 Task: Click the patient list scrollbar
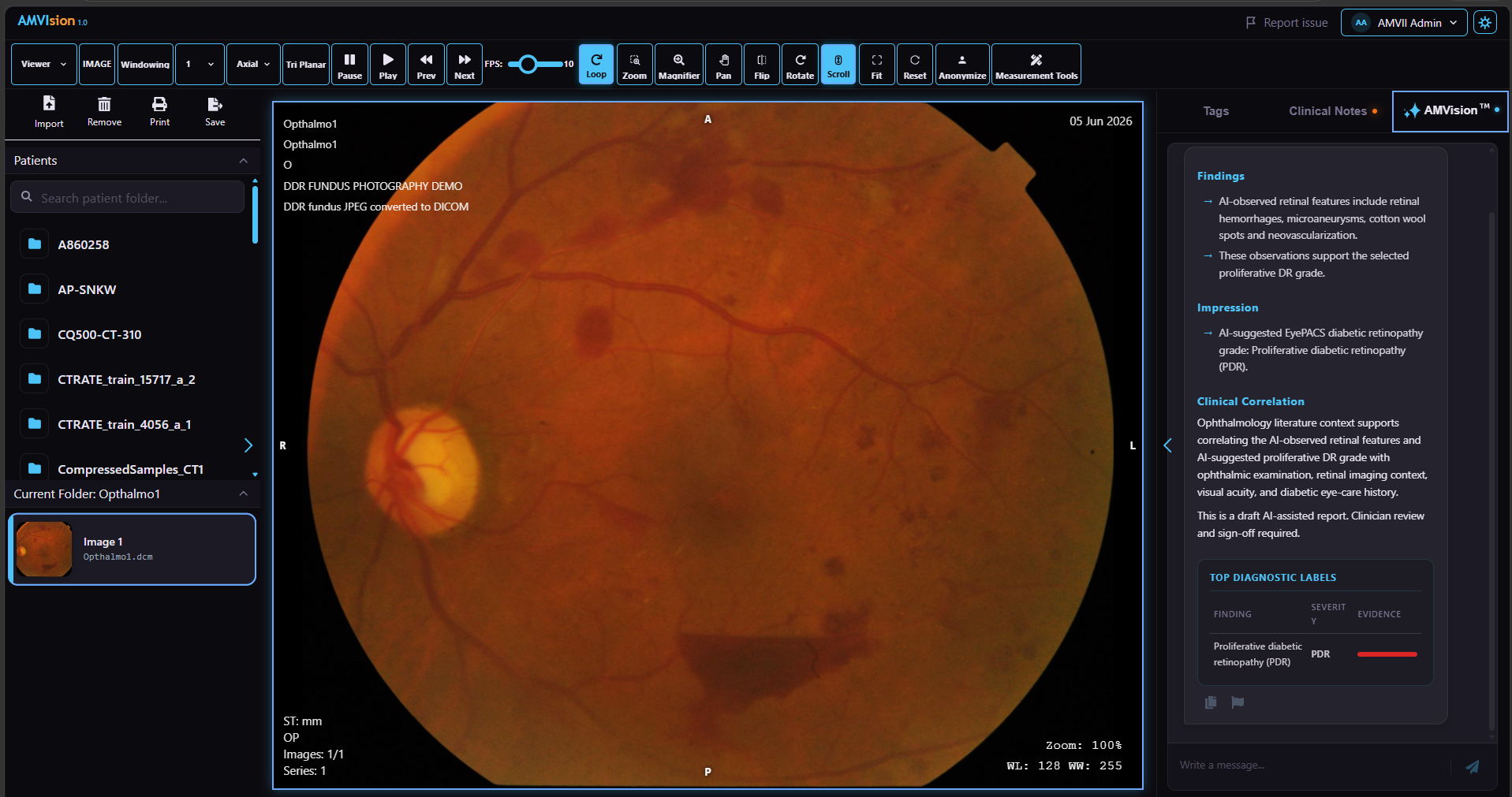(255, 214)
